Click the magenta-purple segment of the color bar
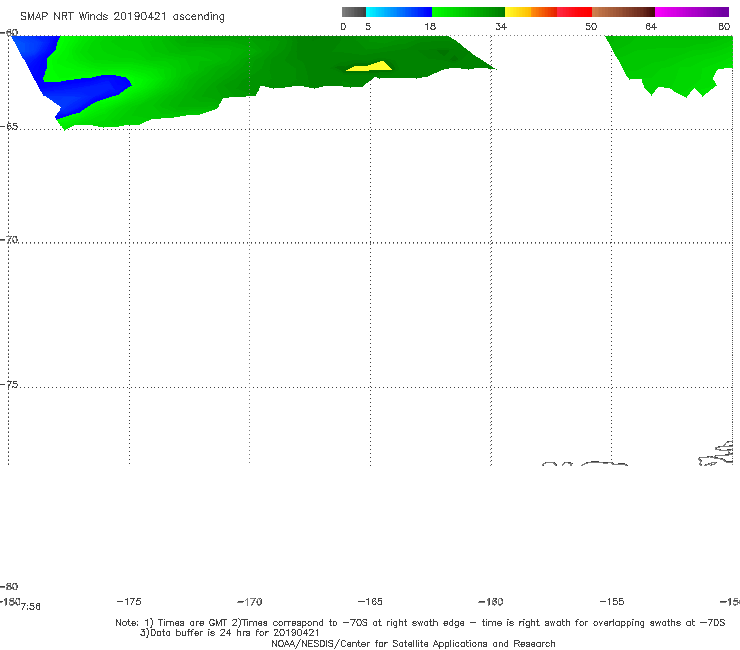 pyautogui.click(x=692, y=12)
